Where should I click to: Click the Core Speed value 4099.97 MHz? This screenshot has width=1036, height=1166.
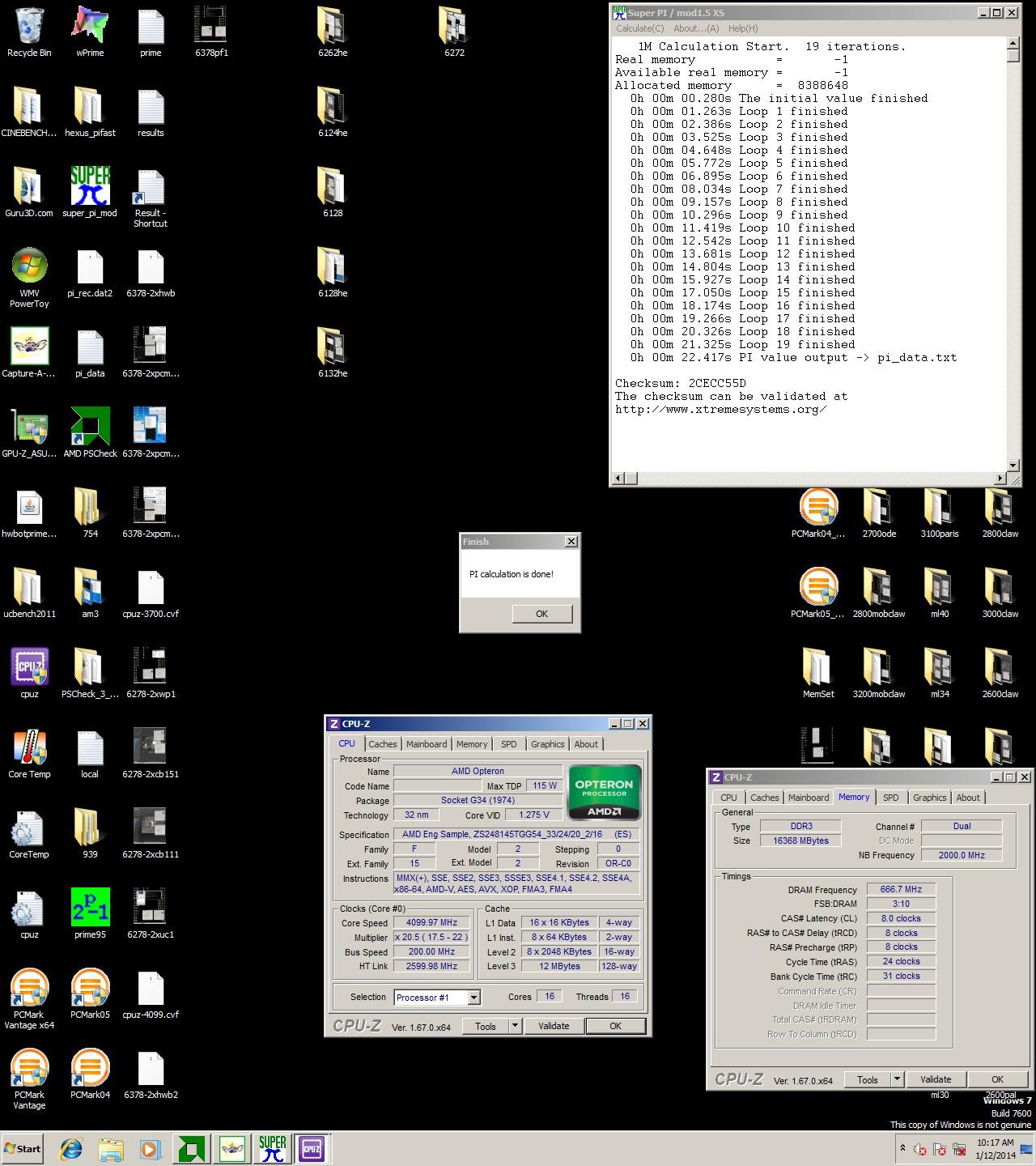click(x=433, y=922)
